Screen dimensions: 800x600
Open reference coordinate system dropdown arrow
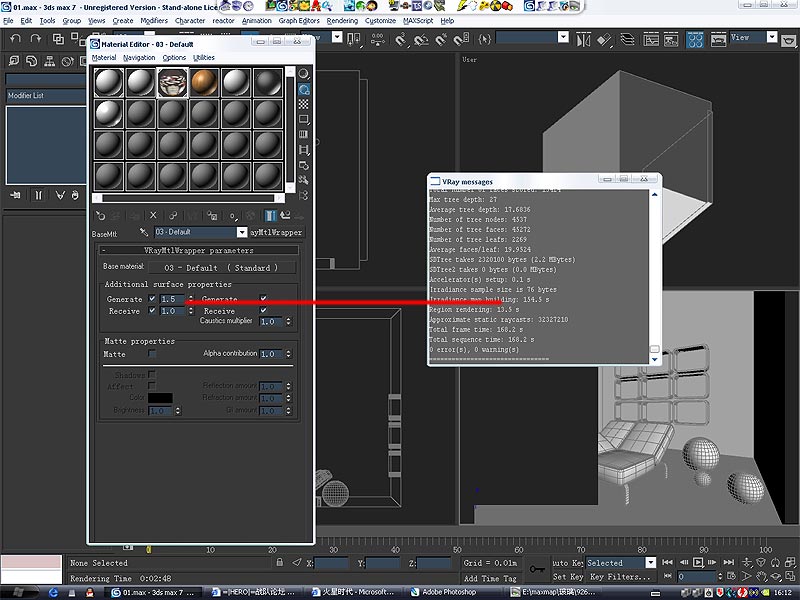pos(337,37)
